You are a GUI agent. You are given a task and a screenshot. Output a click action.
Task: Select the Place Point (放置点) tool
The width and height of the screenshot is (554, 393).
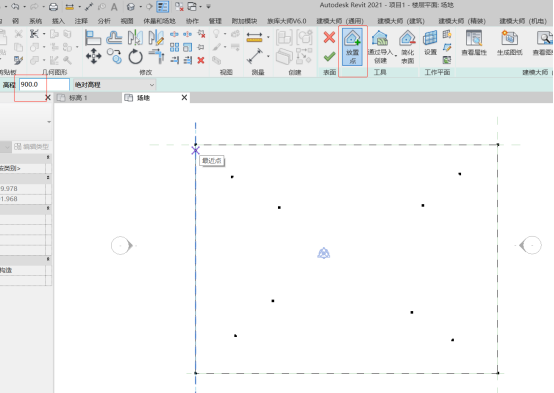(x=353, y=47)
